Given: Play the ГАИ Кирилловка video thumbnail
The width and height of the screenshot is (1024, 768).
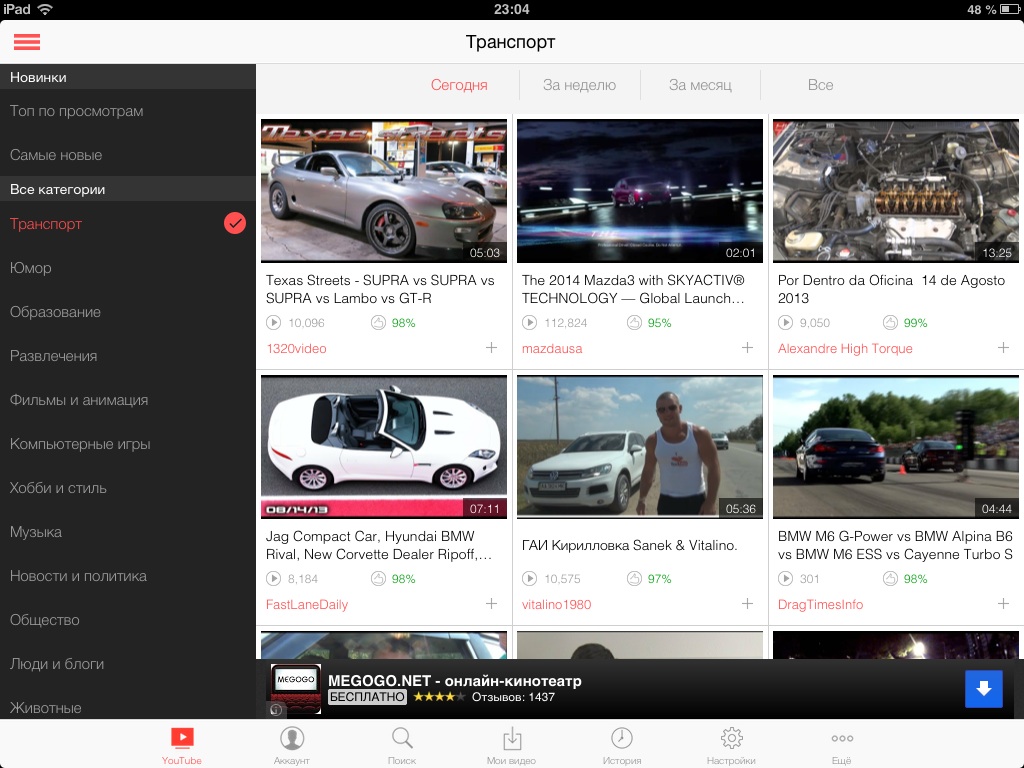Looking at the screenshot, I should click(640, 447).
